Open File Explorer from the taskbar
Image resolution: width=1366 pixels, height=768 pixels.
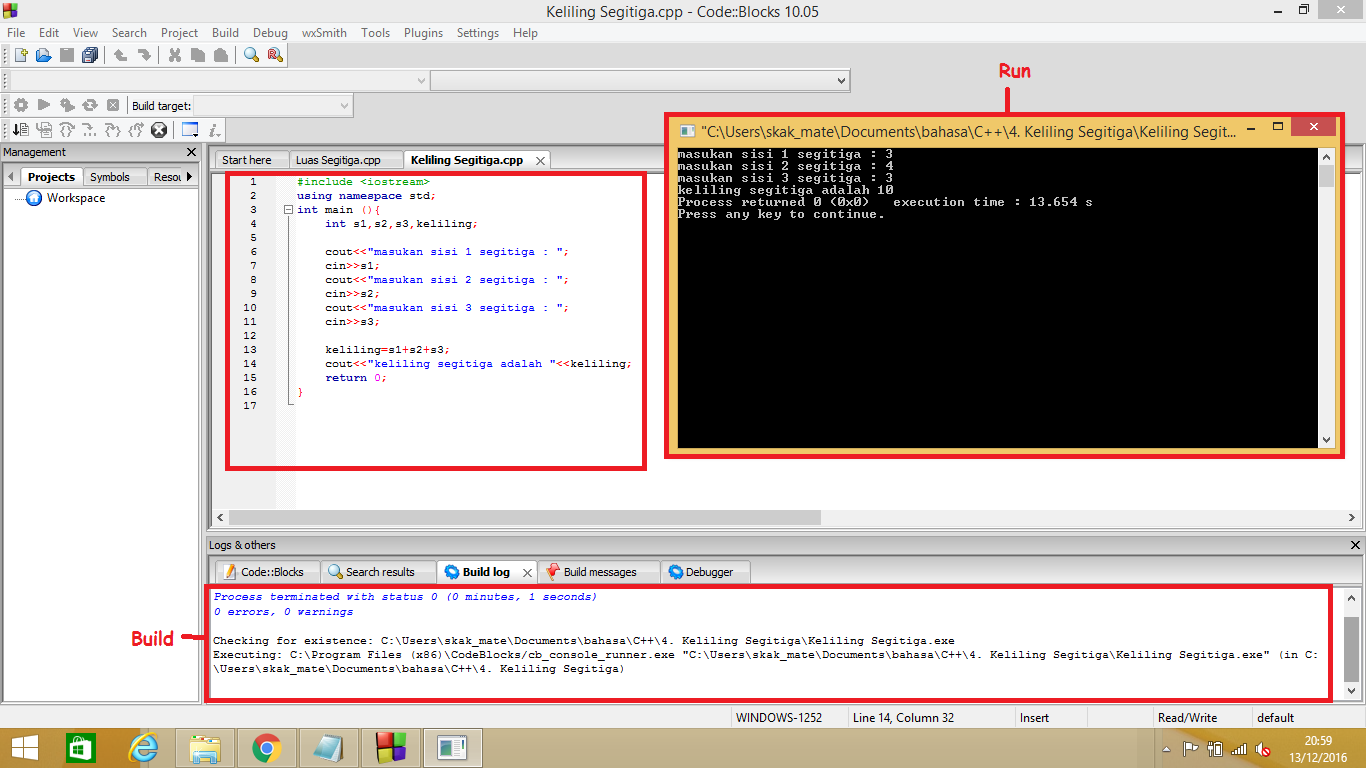(x=205, y=748)
